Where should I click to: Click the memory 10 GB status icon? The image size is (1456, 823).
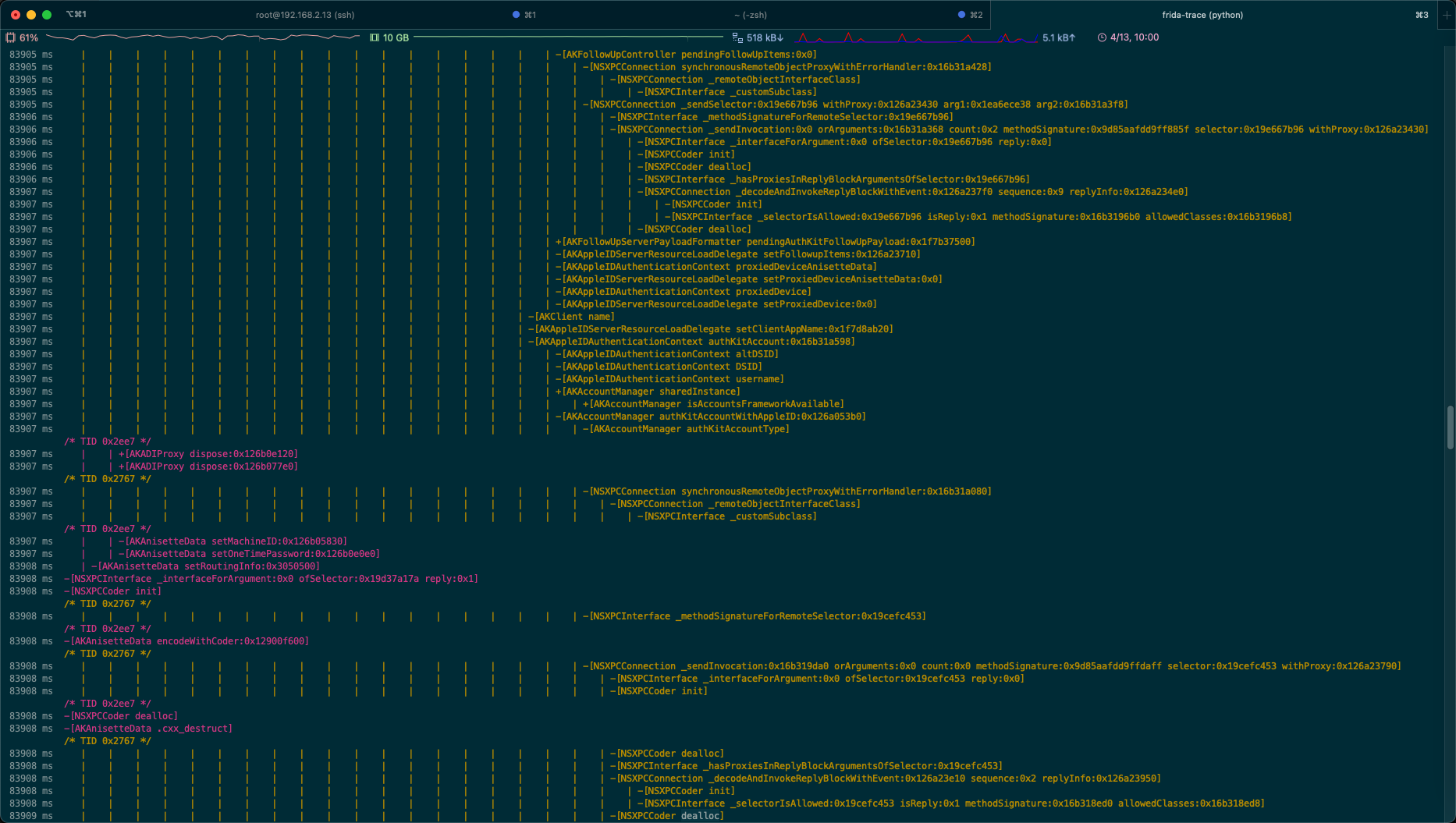[375, 37]
